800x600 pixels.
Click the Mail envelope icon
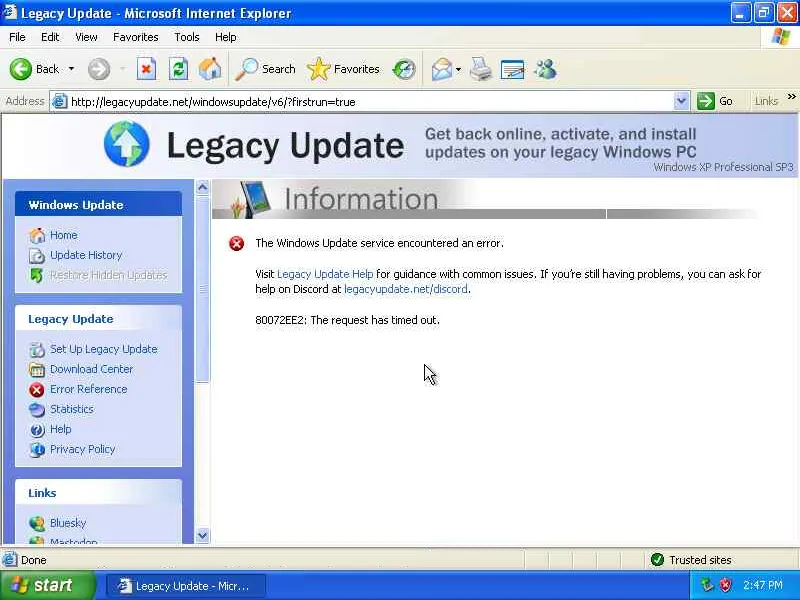[441, 69]
